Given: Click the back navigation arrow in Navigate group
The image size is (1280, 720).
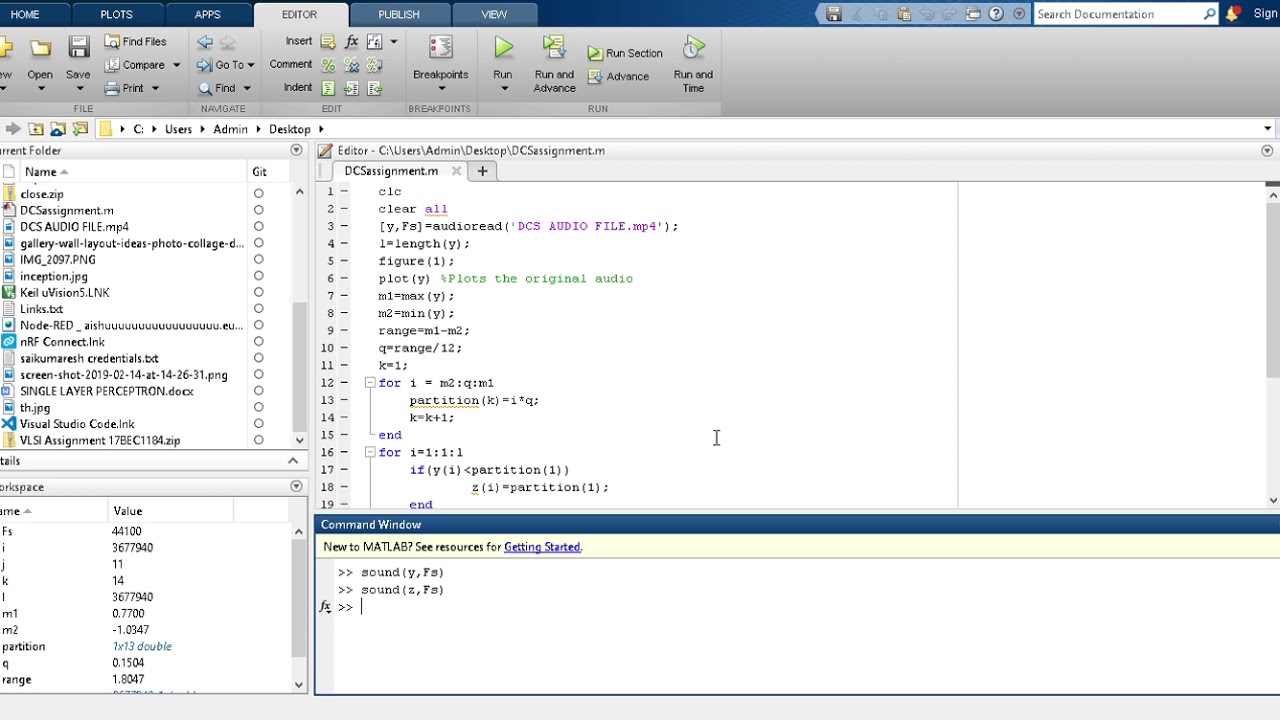Looking at the screenshot, I should [204, 42].
